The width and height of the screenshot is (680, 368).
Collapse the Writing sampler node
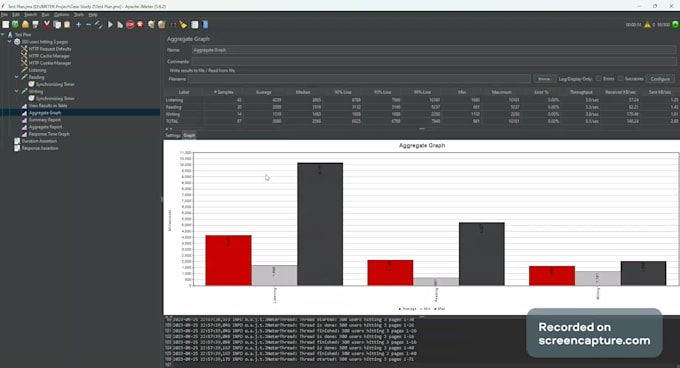click(x=16, y=91)
